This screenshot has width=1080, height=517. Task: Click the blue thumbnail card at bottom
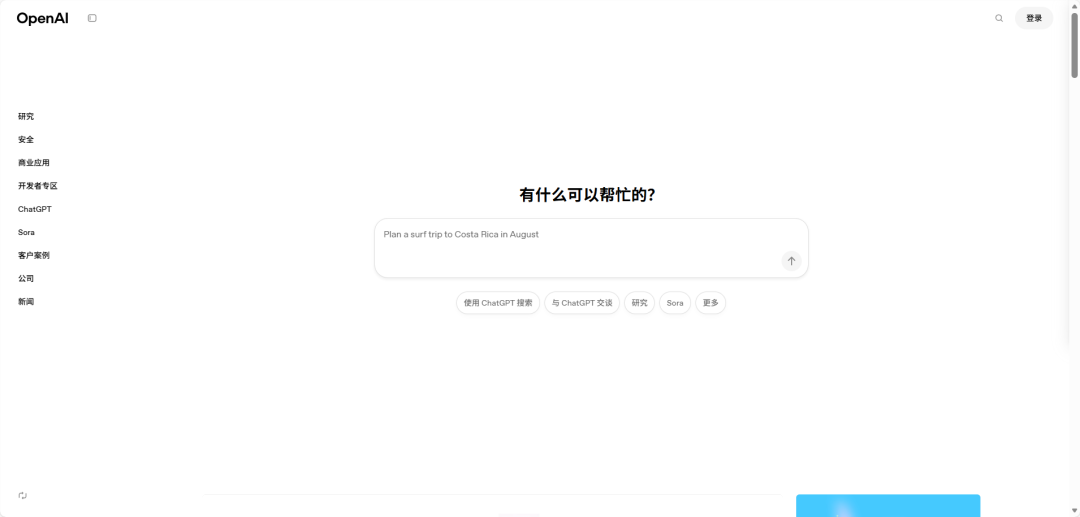(x=888, y=505)
